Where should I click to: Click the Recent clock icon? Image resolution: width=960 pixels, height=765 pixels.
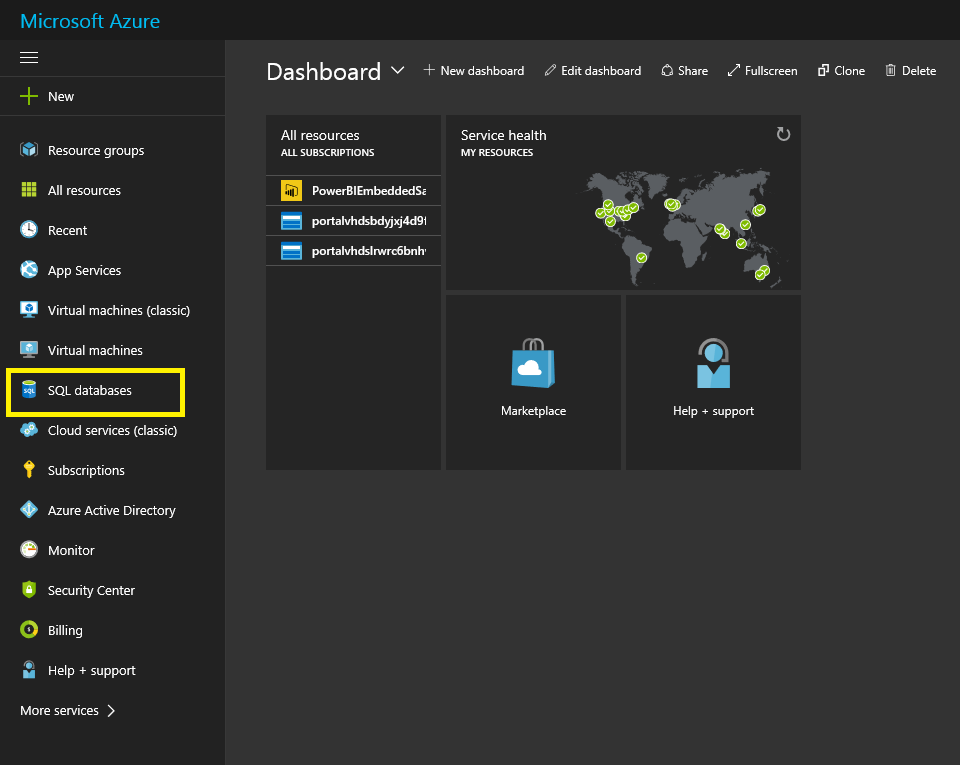point(29,230)
